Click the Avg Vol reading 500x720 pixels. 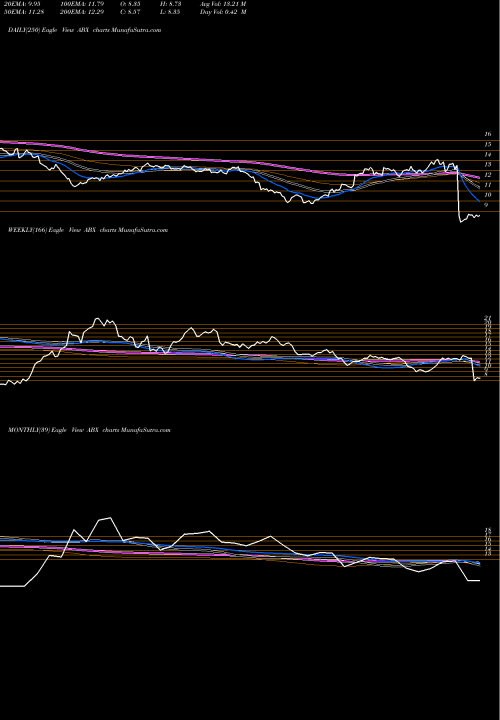click(223, 4)
